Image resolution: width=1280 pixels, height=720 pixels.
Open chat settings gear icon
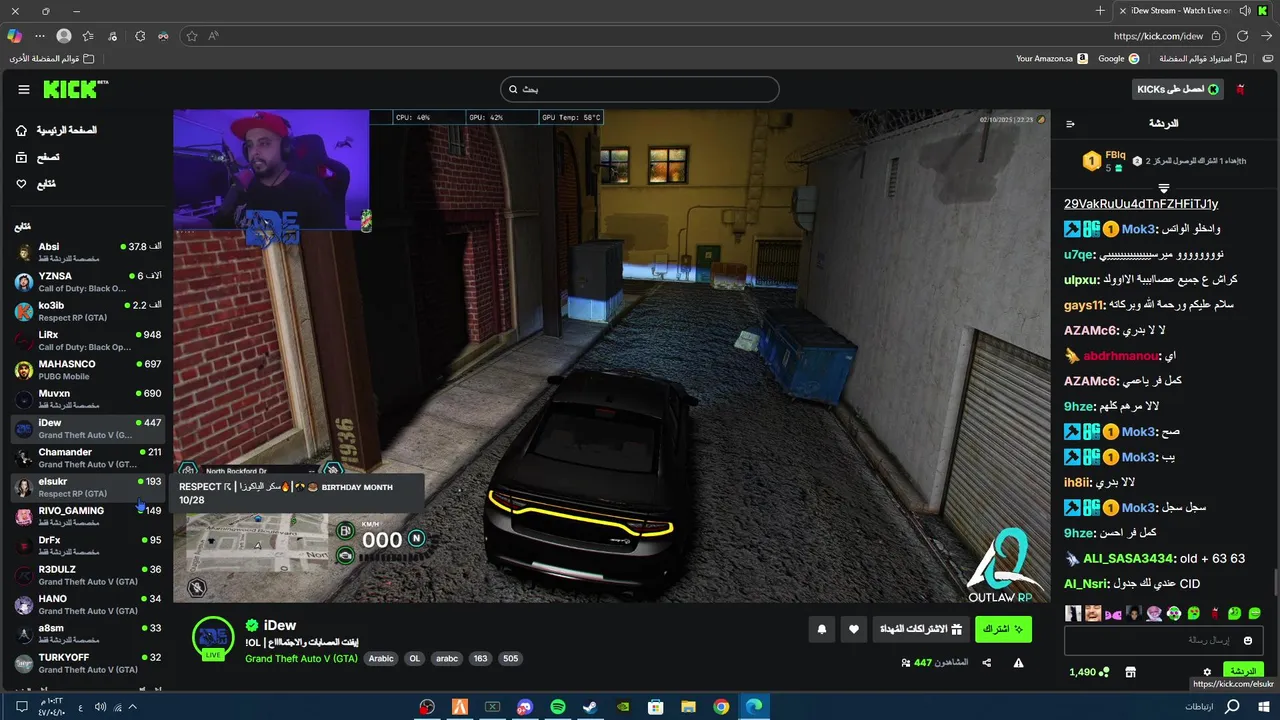tap(1207, 672)
